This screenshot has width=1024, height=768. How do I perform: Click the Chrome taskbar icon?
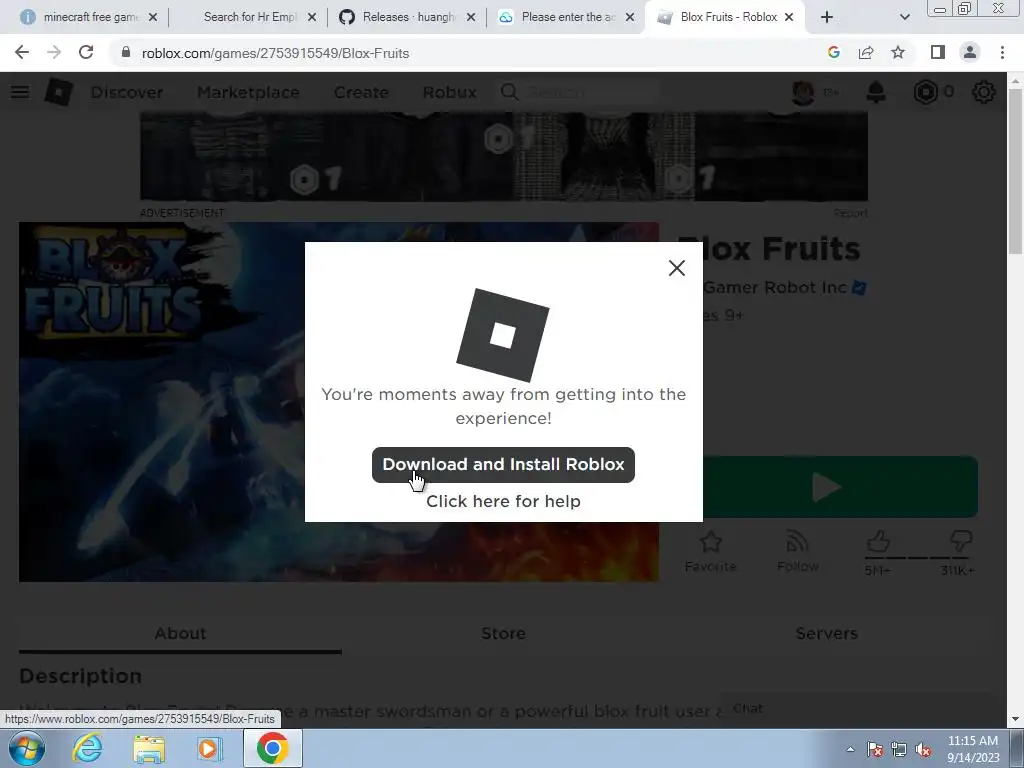point(272,748)
